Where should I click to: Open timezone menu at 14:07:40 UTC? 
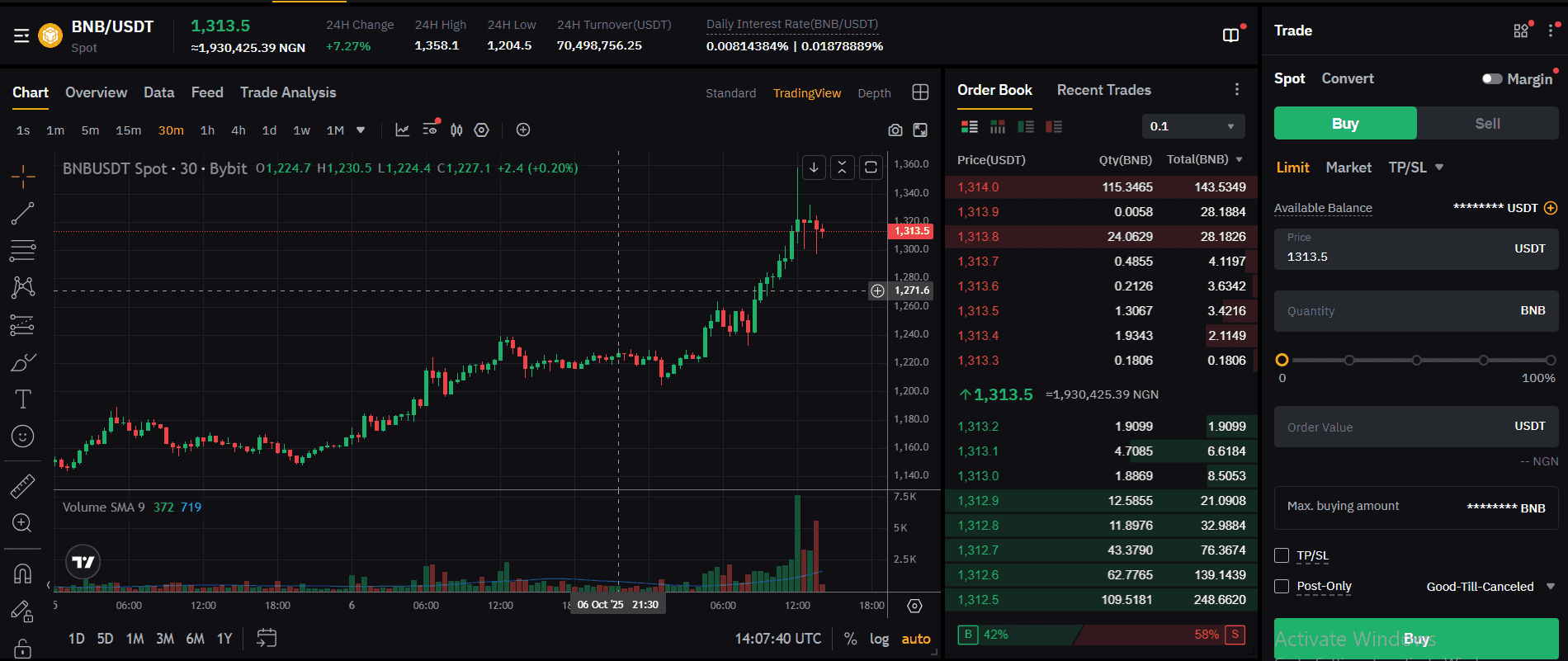click(x=778, y=639)
